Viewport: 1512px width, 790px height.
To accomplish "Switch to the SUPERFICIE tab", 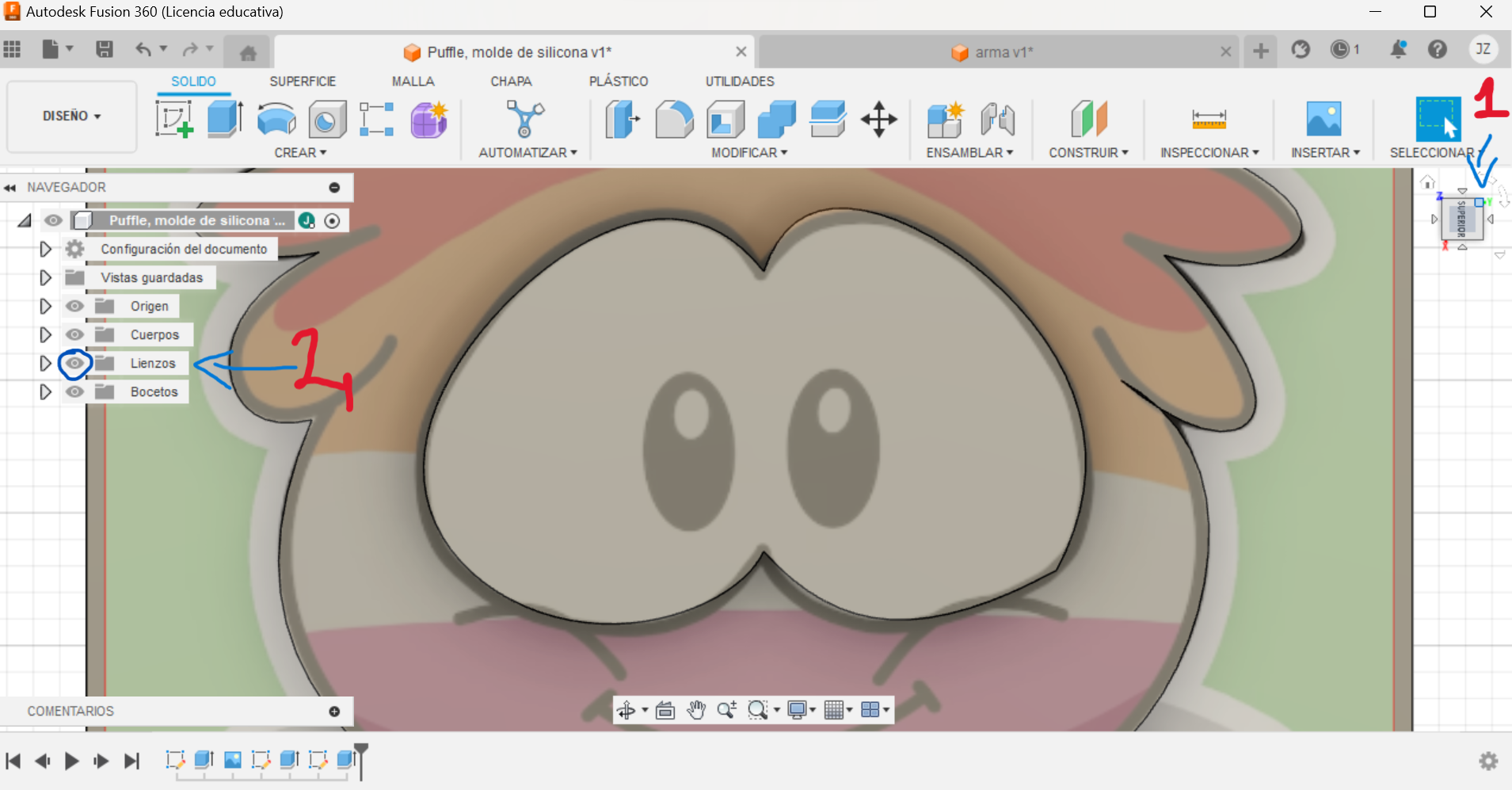I will (x=303, y=81).
